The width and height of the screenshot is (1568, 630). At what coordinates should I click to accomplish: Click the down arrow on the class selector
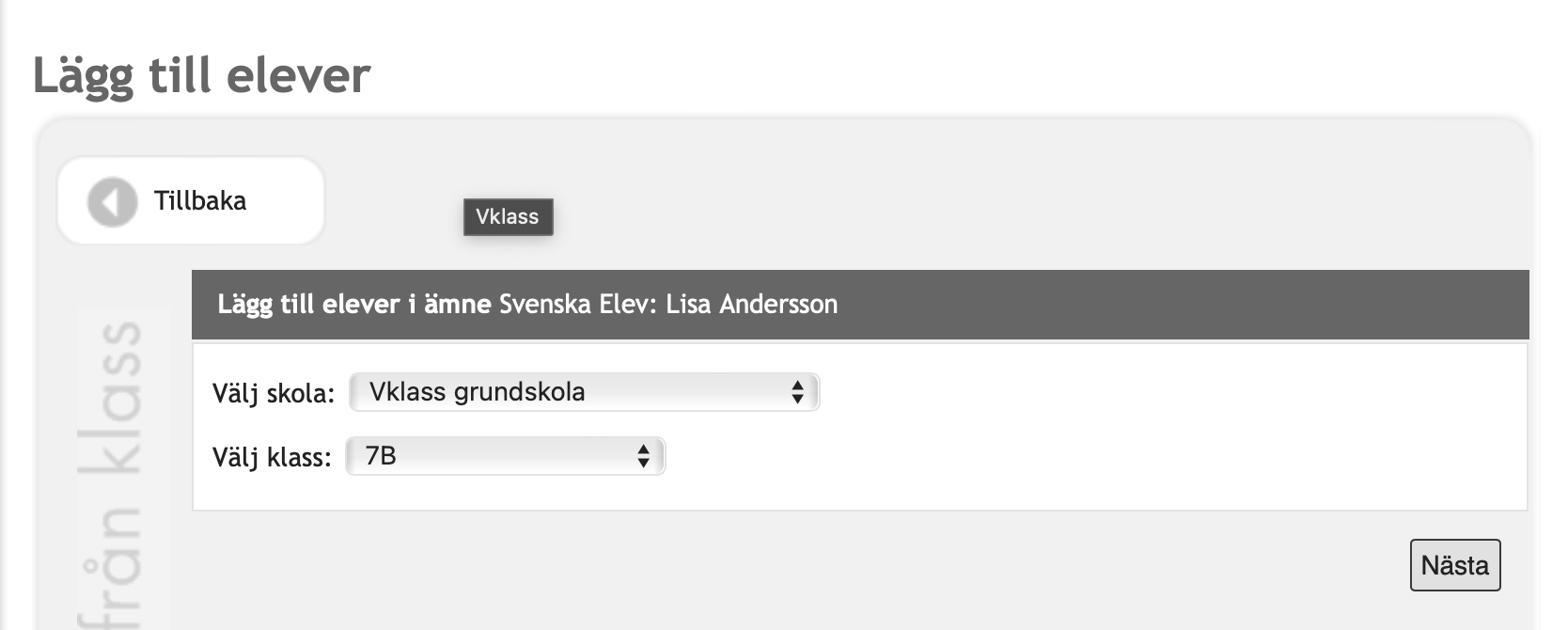point(643,462)
